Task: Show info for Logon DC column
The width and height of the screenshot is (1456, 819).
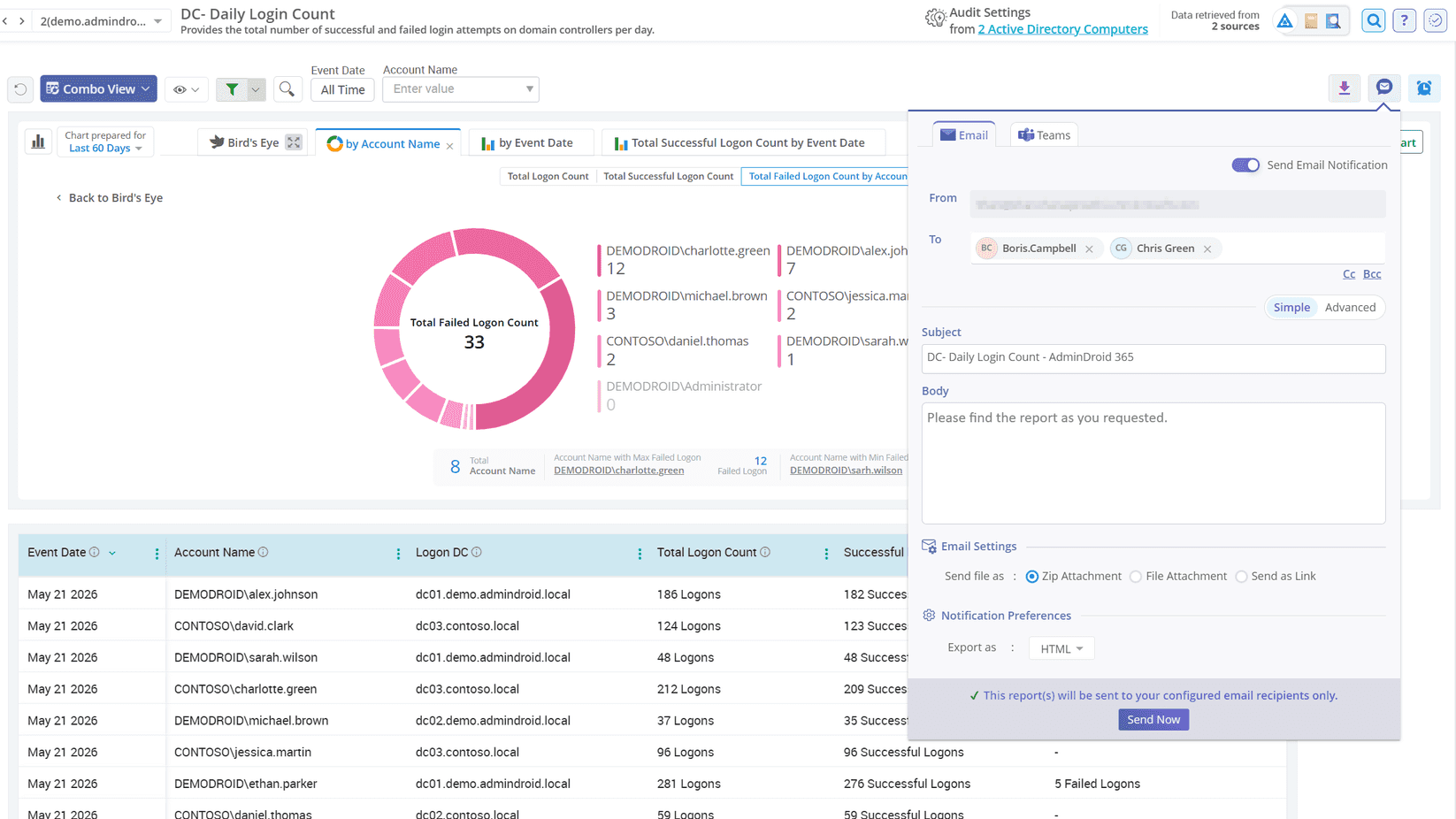Action: [x=477, y=552]
